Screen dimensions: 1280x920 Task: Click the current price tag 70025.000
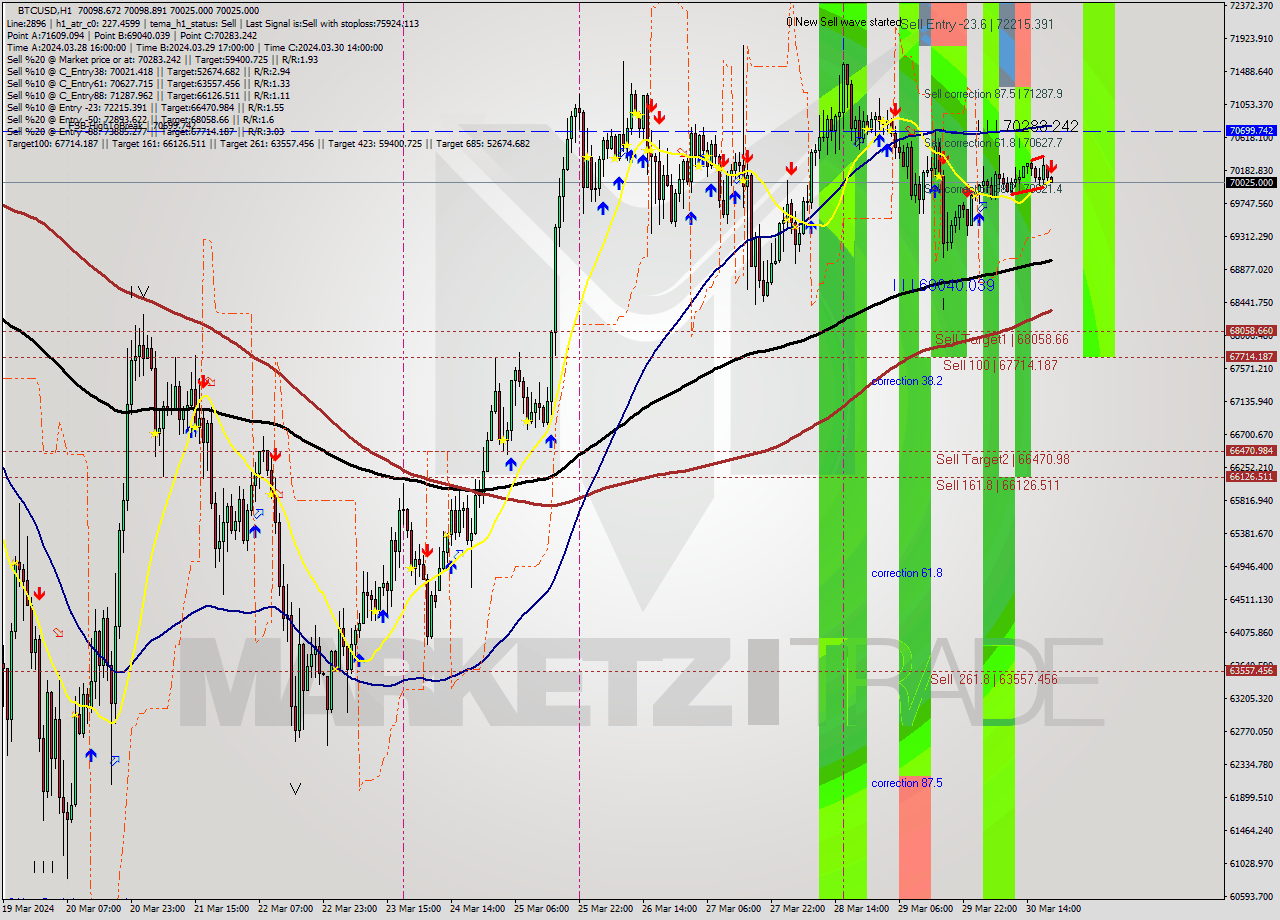1251,182
